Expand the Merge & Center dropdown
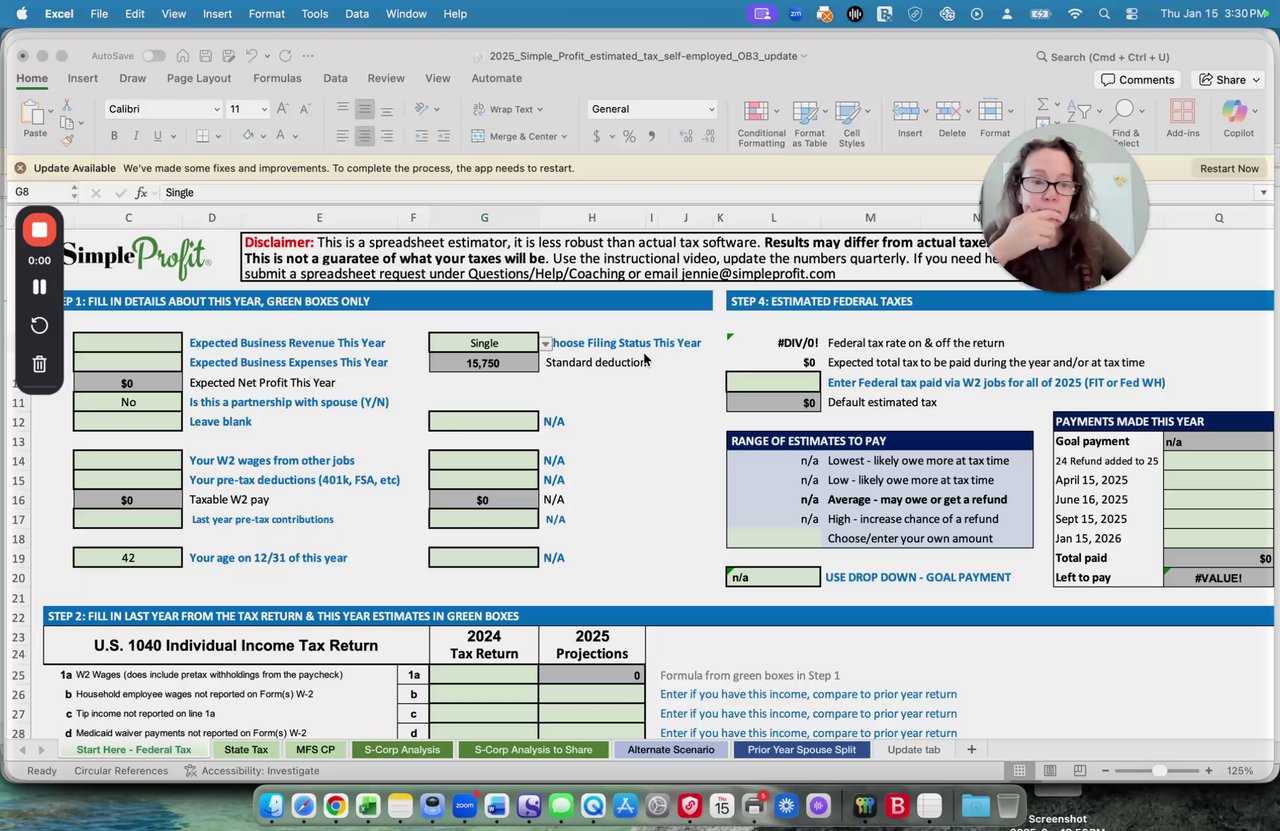The width and height of the screenshot is (1280, 831). [x=565, y=137]
